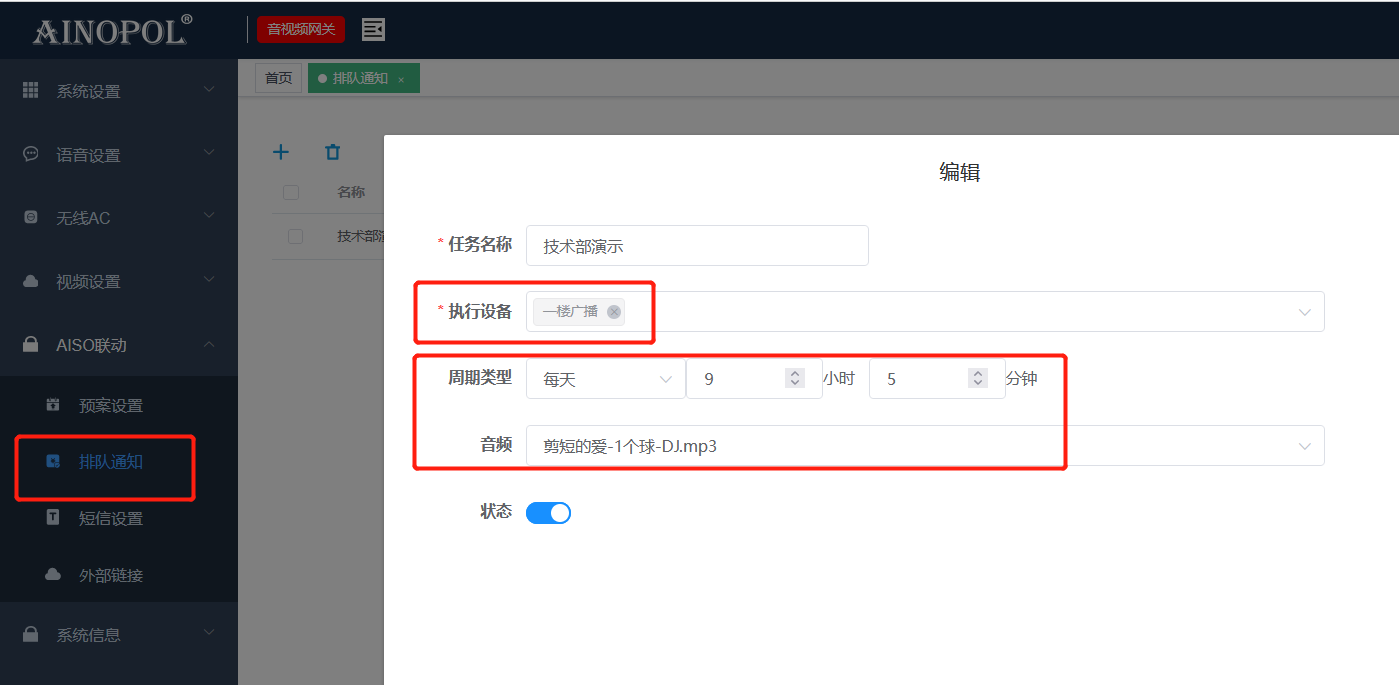Toggle the sidebar collapse icon in header

point(373,30)
